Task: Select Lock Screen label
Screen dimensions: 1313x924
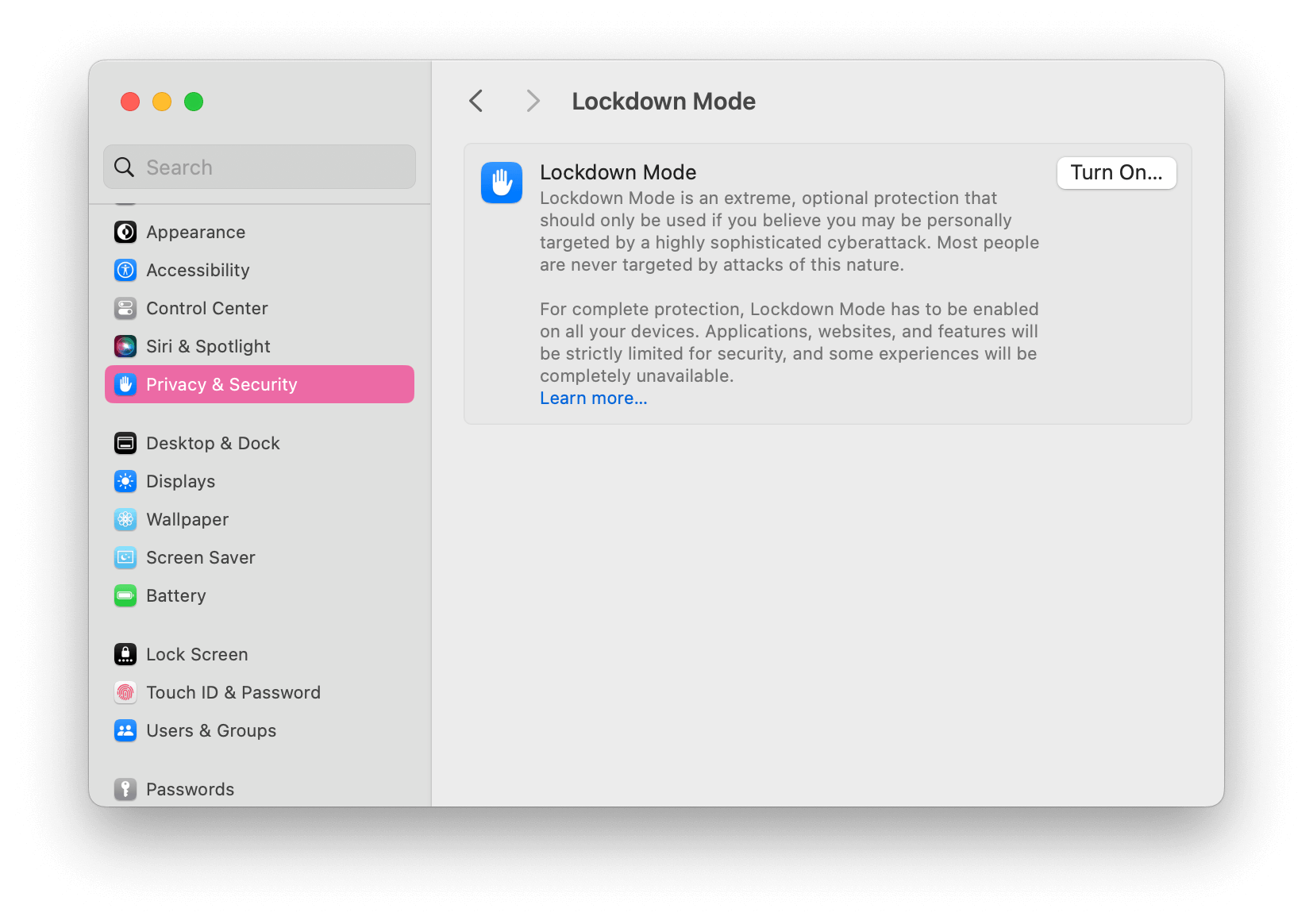Action: pos(197,654)
